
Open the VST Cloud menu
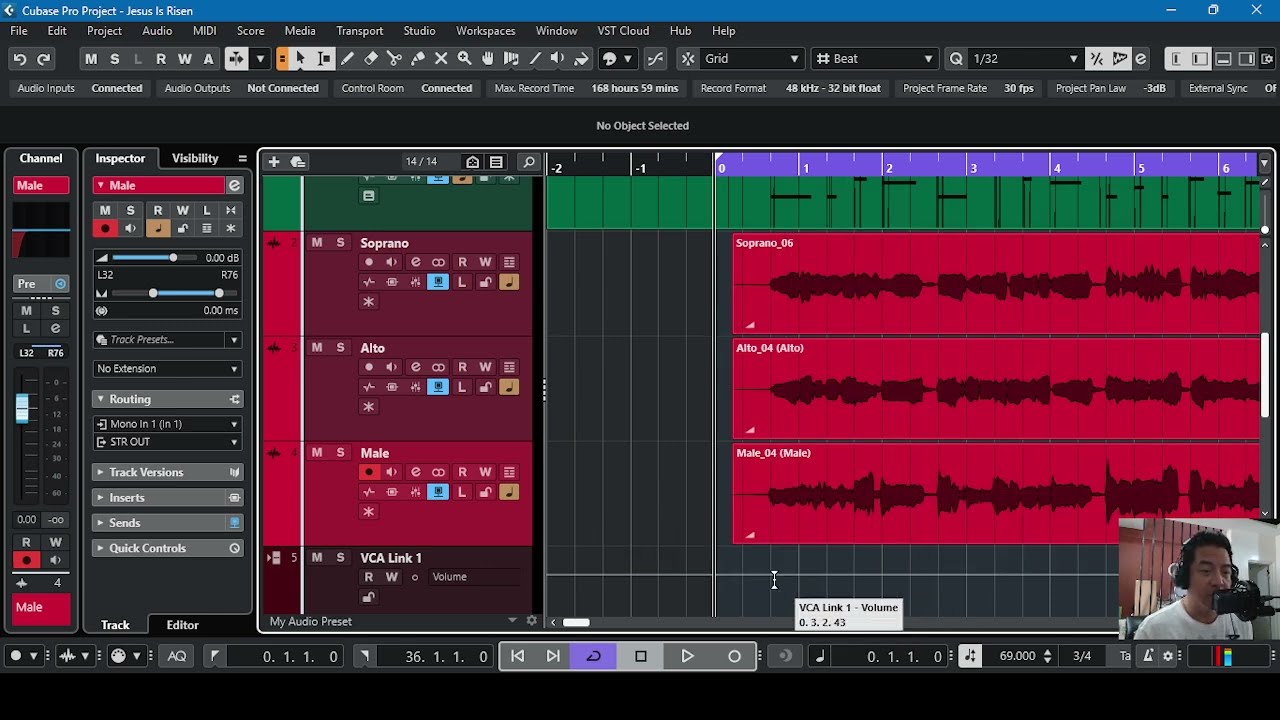pyautogui.click(x=623, y=31)
